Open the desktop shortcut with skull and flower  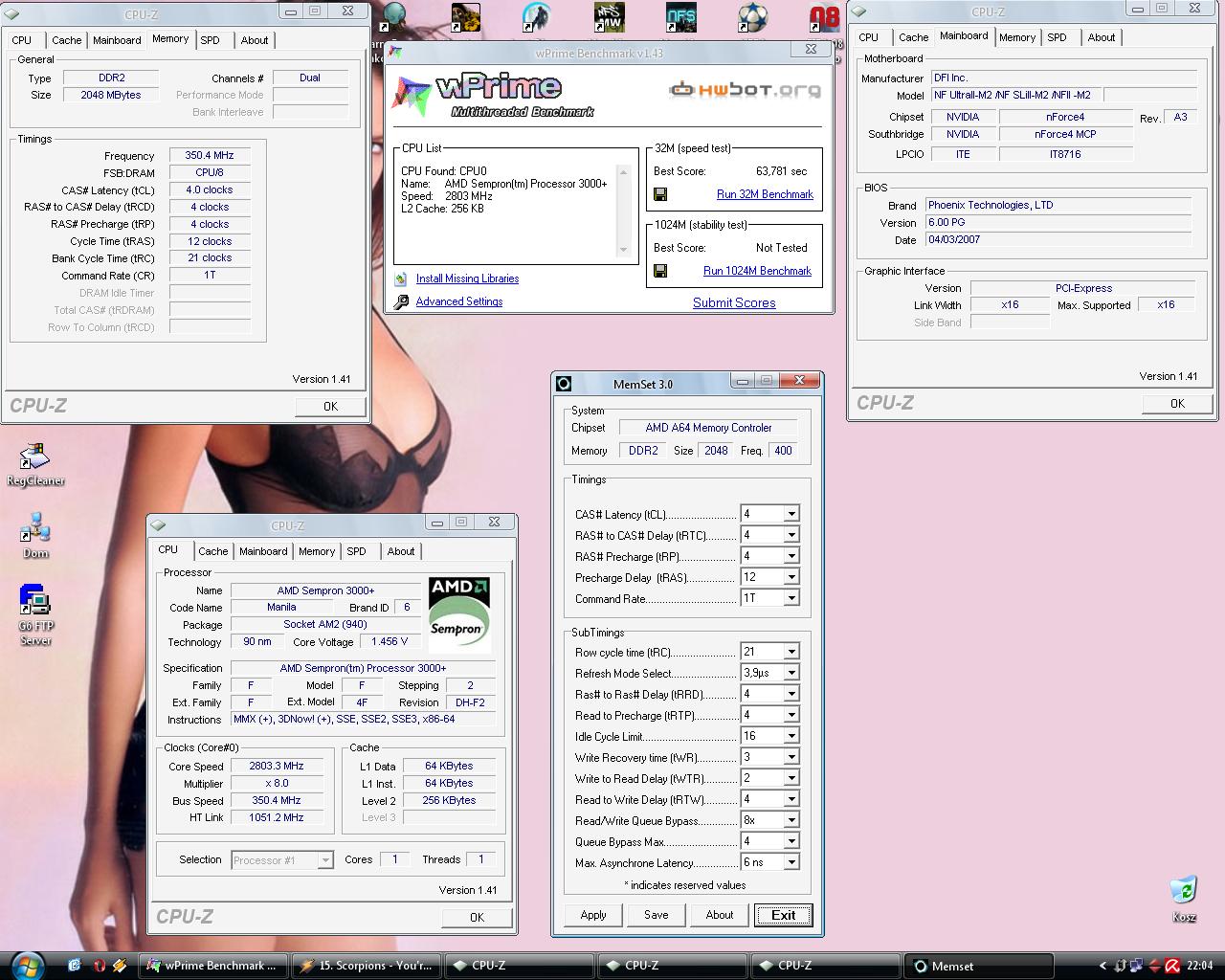tap(465, 17)
